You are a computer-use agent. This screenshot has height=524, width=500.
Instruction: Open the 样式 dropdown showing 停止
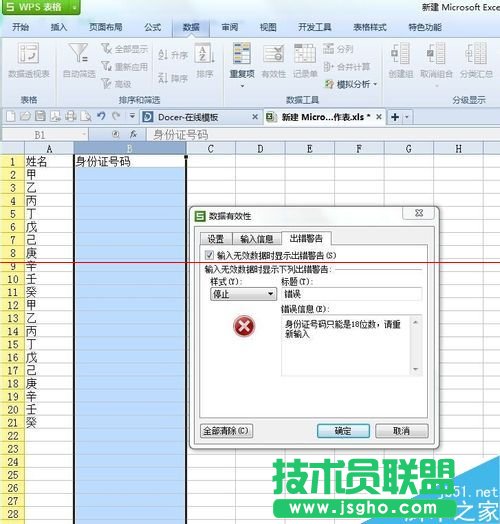243,294
